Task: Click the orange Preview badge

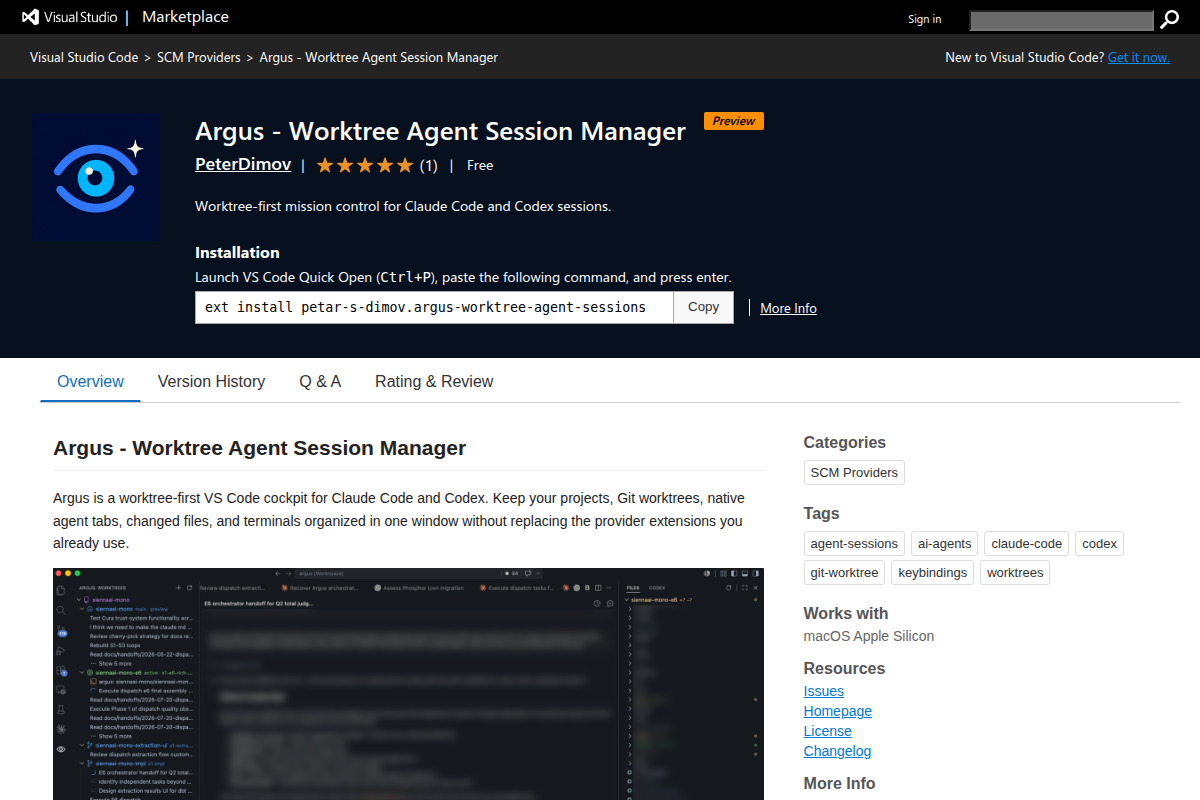Action: 734,121
